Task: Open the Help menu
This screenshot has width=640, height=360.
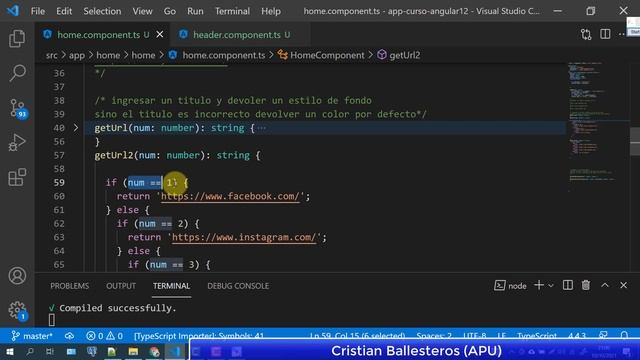Action: click(x=271, y=11)
